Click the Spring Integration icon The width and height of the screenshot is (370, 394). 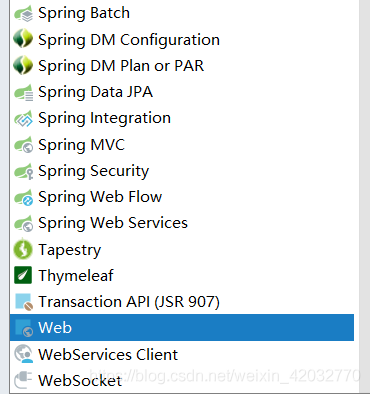tap(23, 118)
